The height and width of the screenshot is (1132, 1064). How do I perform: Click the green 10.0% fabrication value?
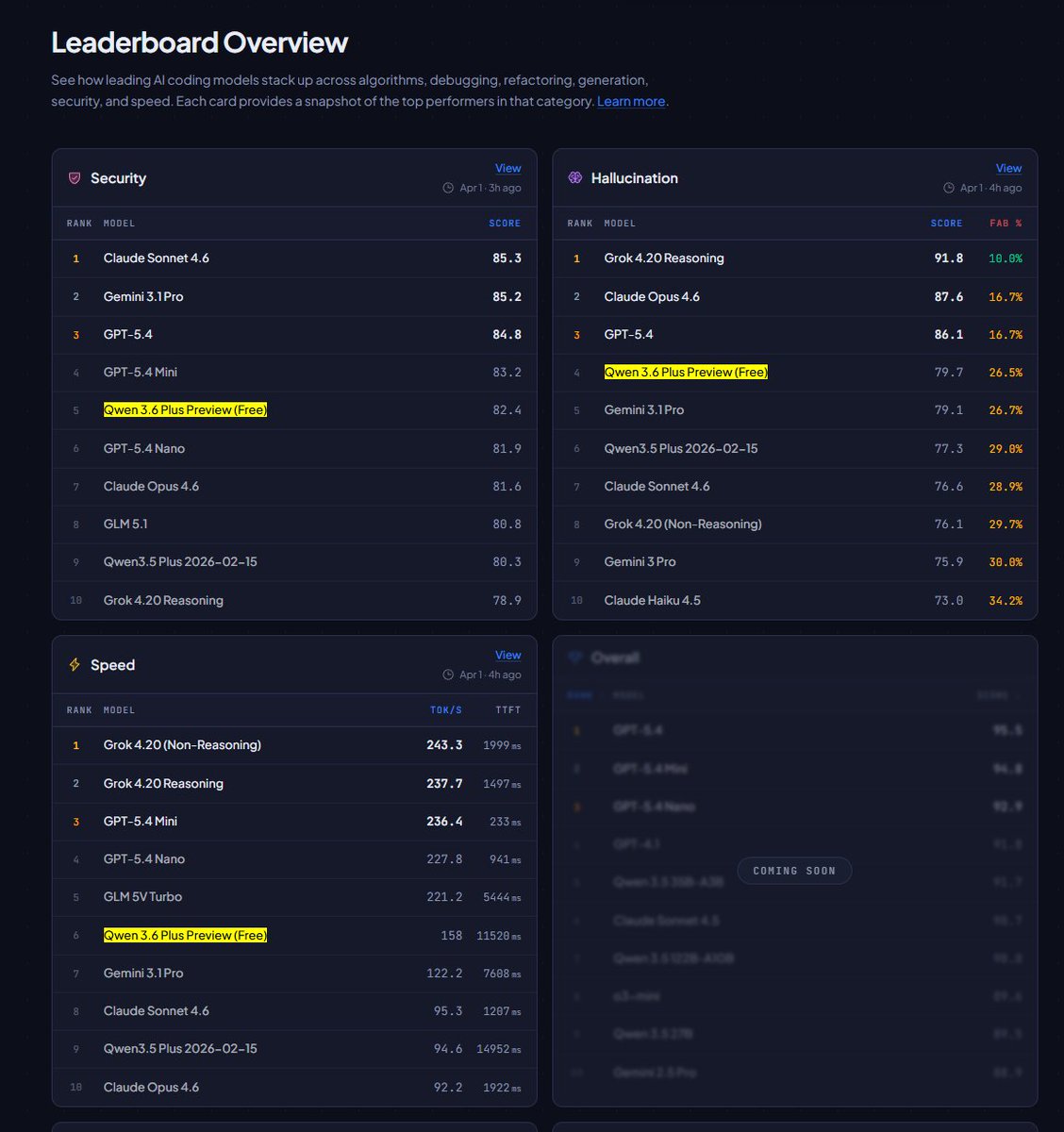1006,258
